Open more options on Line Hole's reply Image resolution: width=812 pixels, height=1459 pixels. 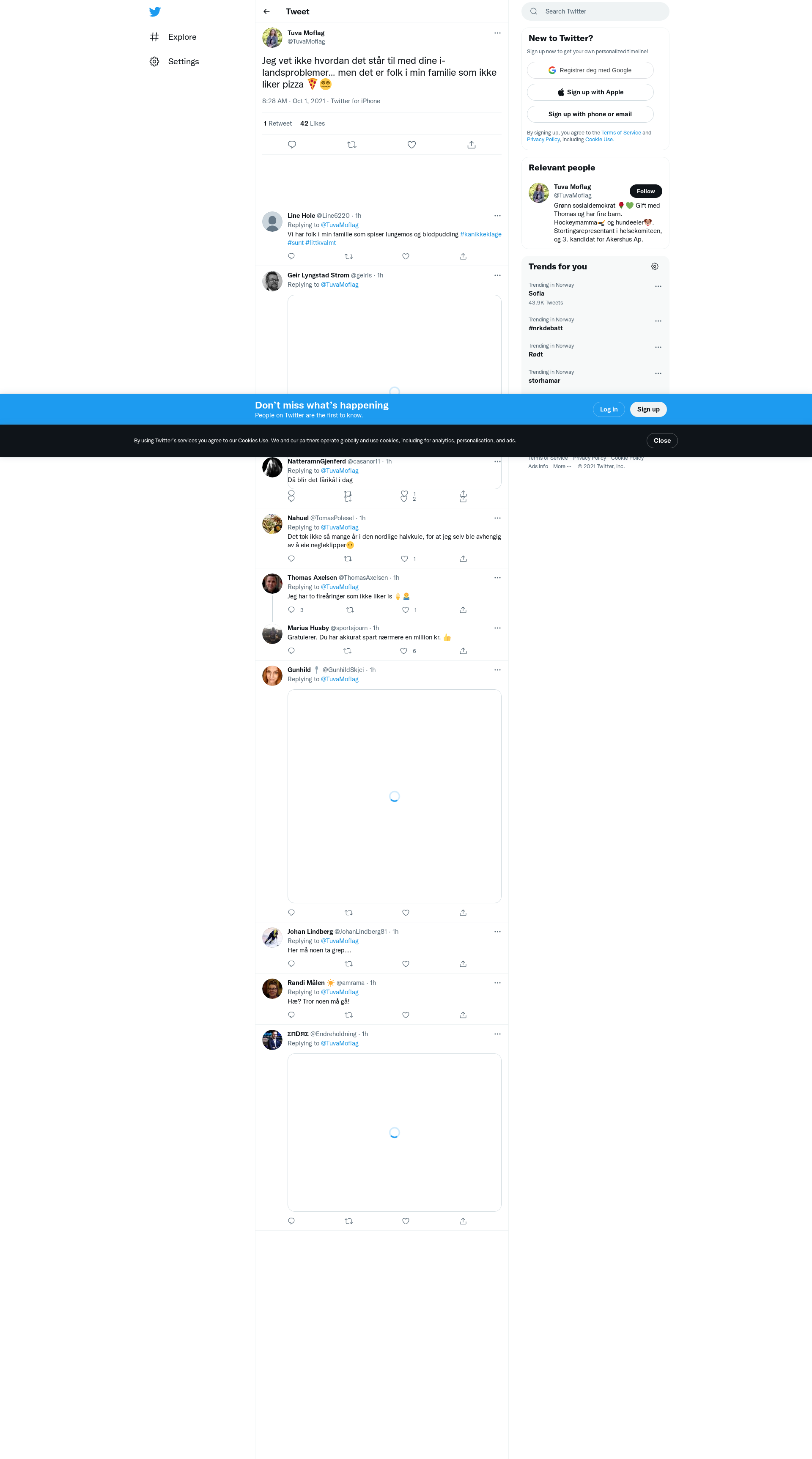497,216
